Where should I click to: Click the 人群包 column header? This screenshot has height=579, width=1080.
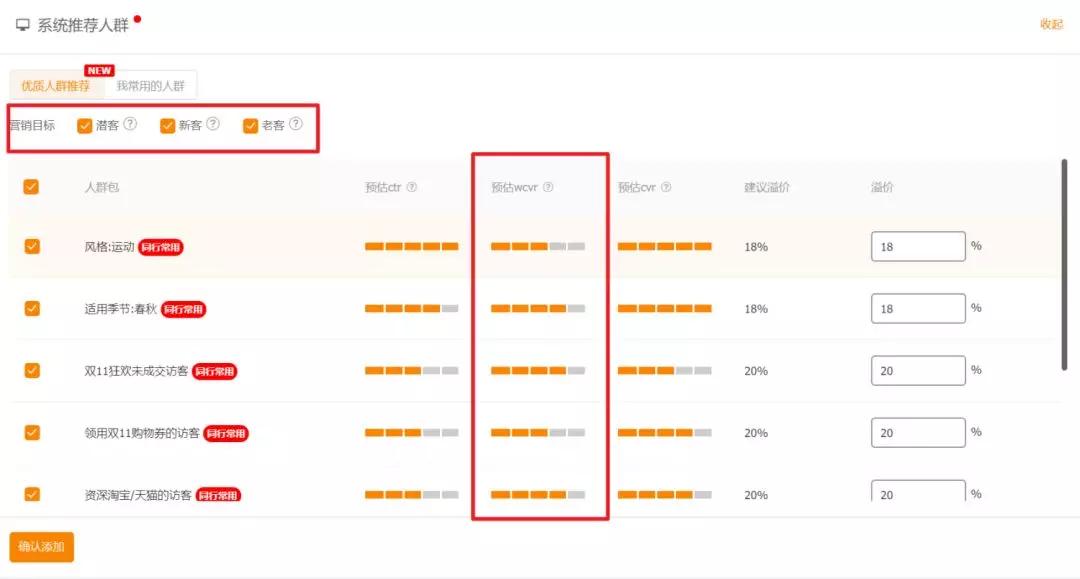(x=101, y=187)
